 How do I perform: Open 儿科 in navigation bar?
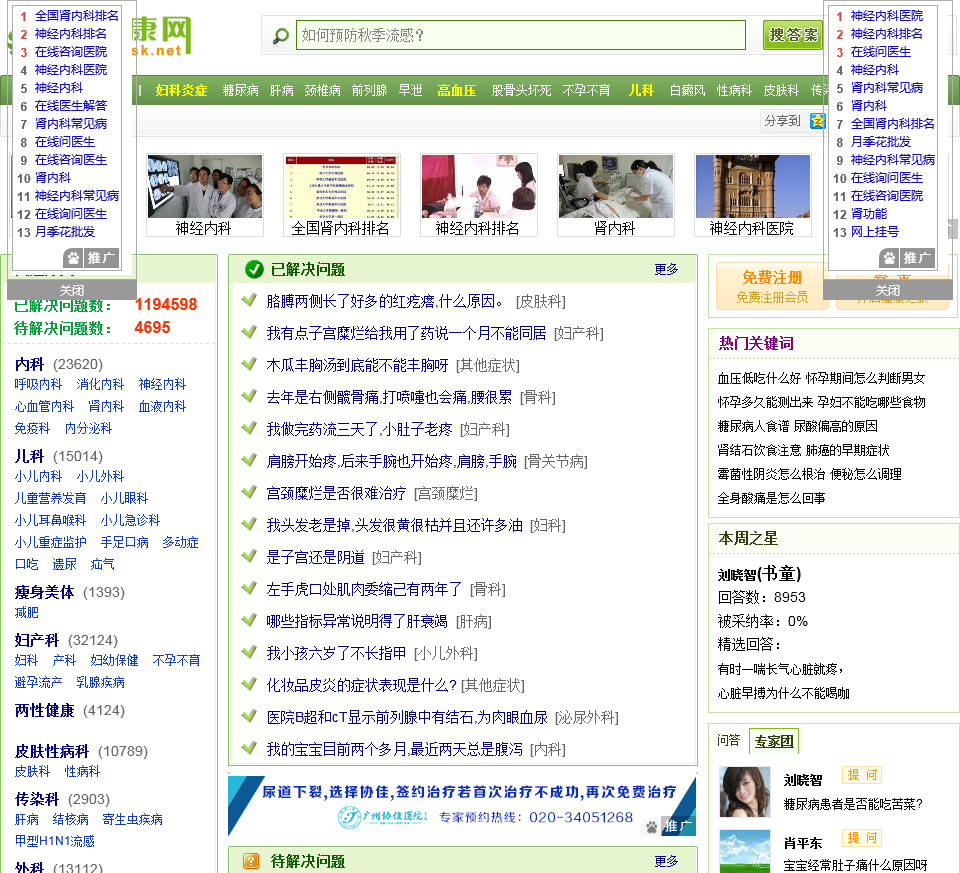pos(641,91)
